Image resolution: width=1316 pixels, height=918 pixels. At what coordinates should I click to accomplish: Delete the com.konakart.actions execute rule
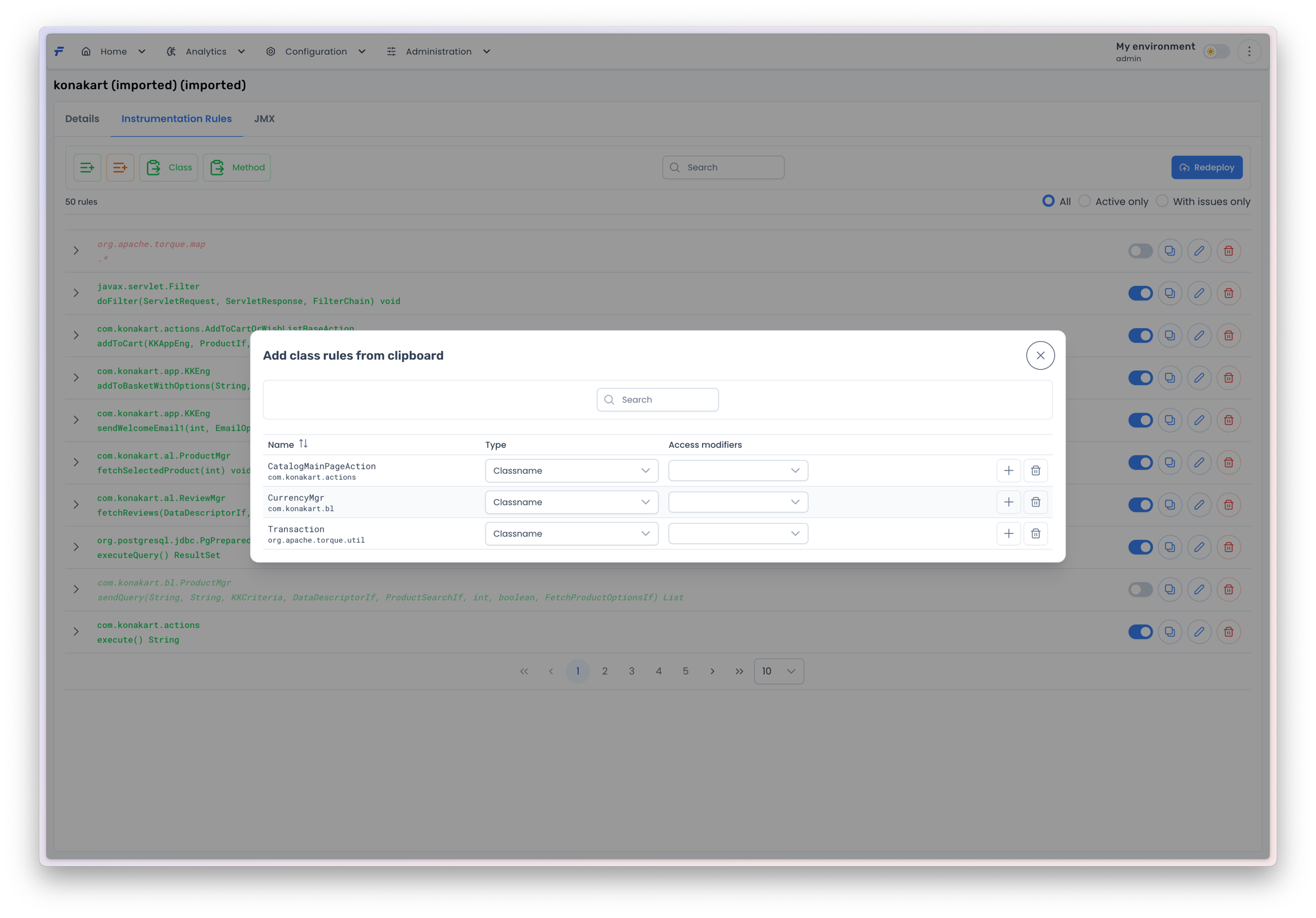[x=1228, y=632]
